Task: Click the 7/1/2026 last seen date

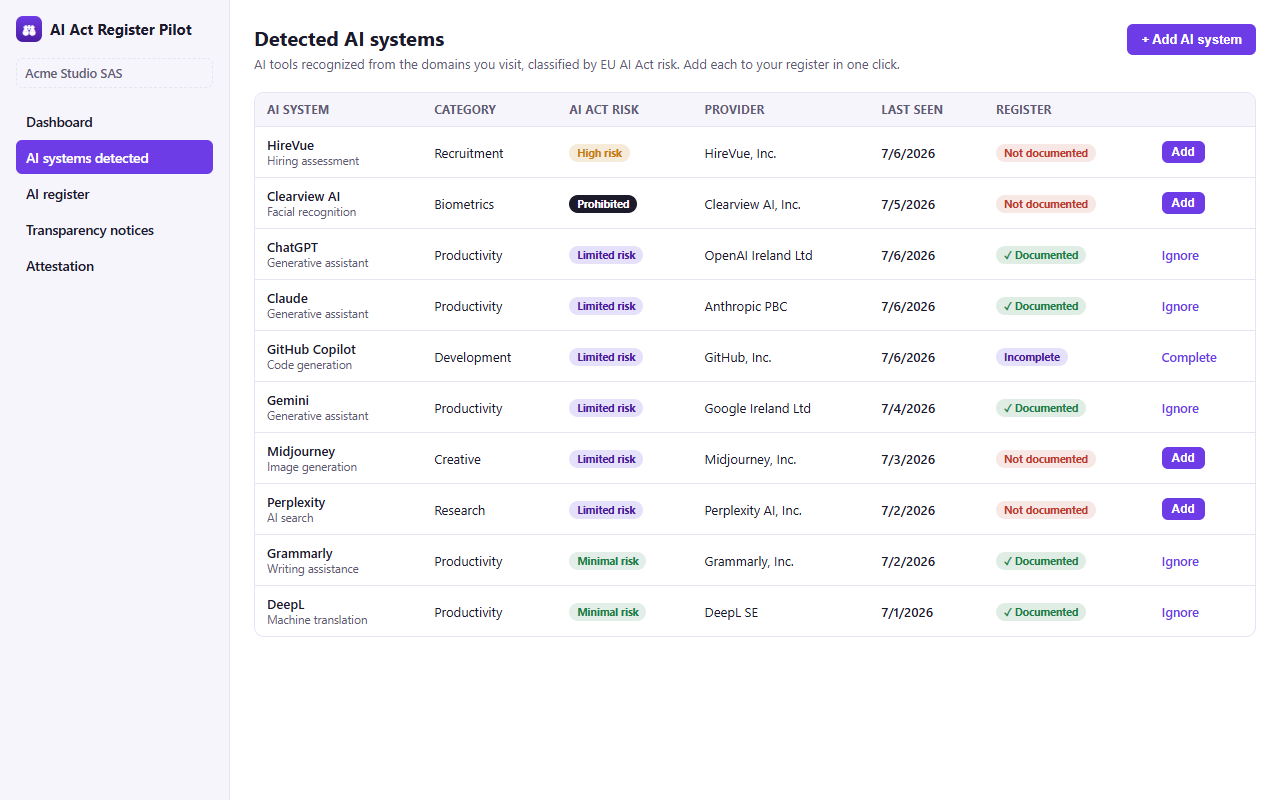Action: point(907,612)
